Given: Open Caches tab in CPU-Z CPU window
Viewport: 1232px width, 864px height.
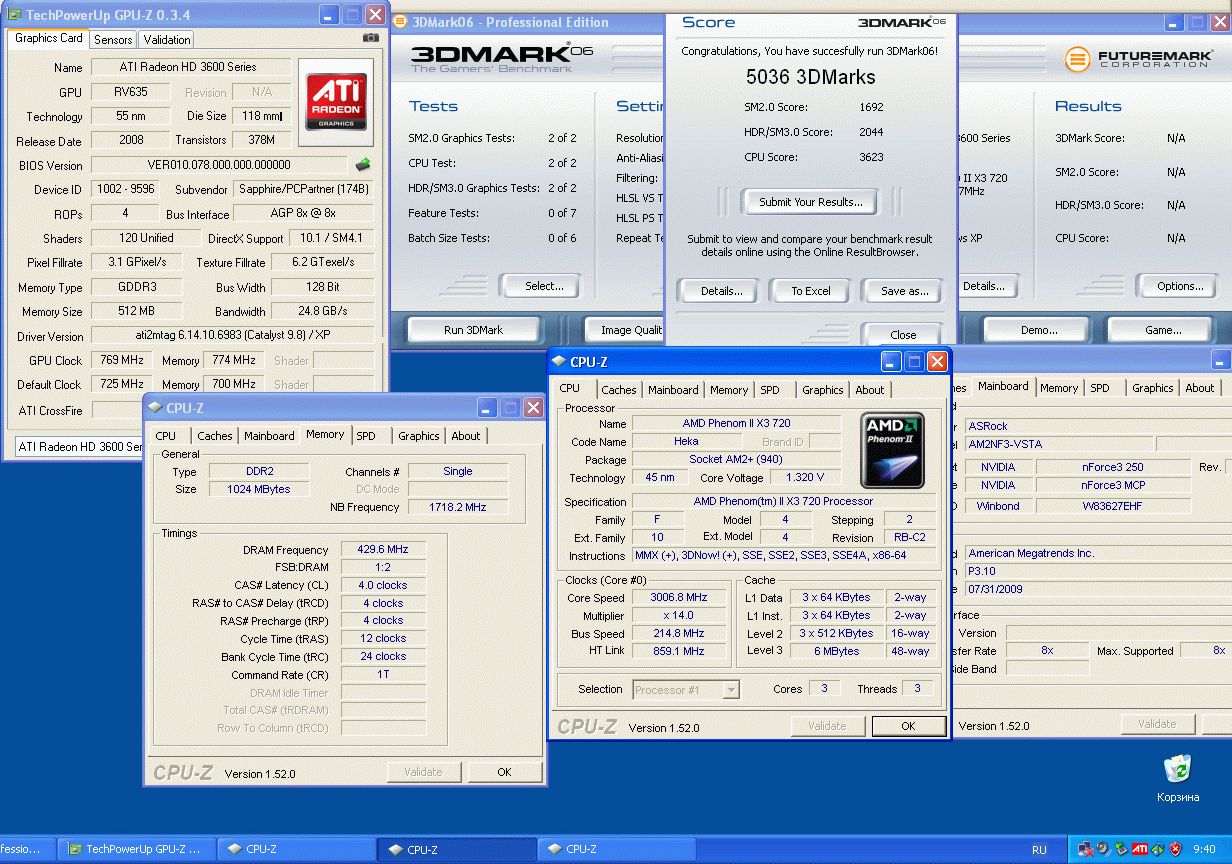Looking at the screenshot, I should pos(618,390).
